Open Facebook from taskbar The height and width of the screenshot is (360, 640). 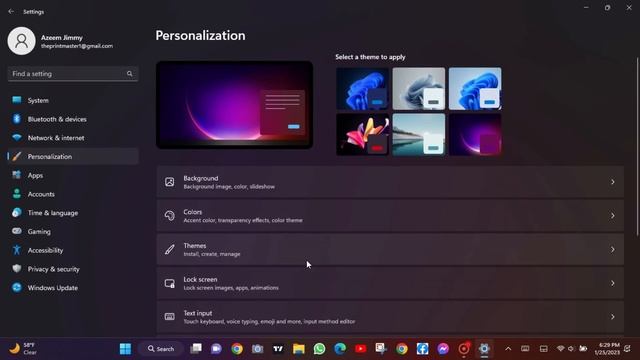coord(422,349)
